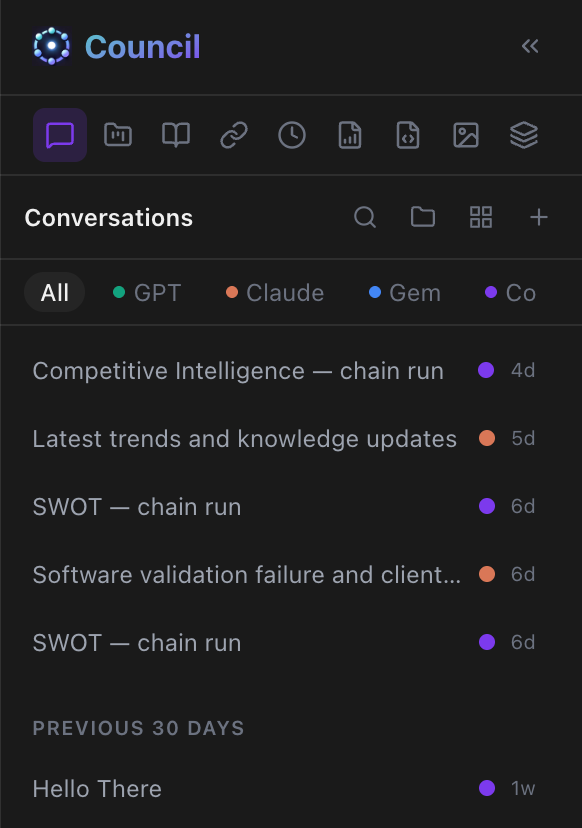The width and height of the screenshot is (582, 828).
Task: Toggle the Co filter pill
Action: pos(510,292)
